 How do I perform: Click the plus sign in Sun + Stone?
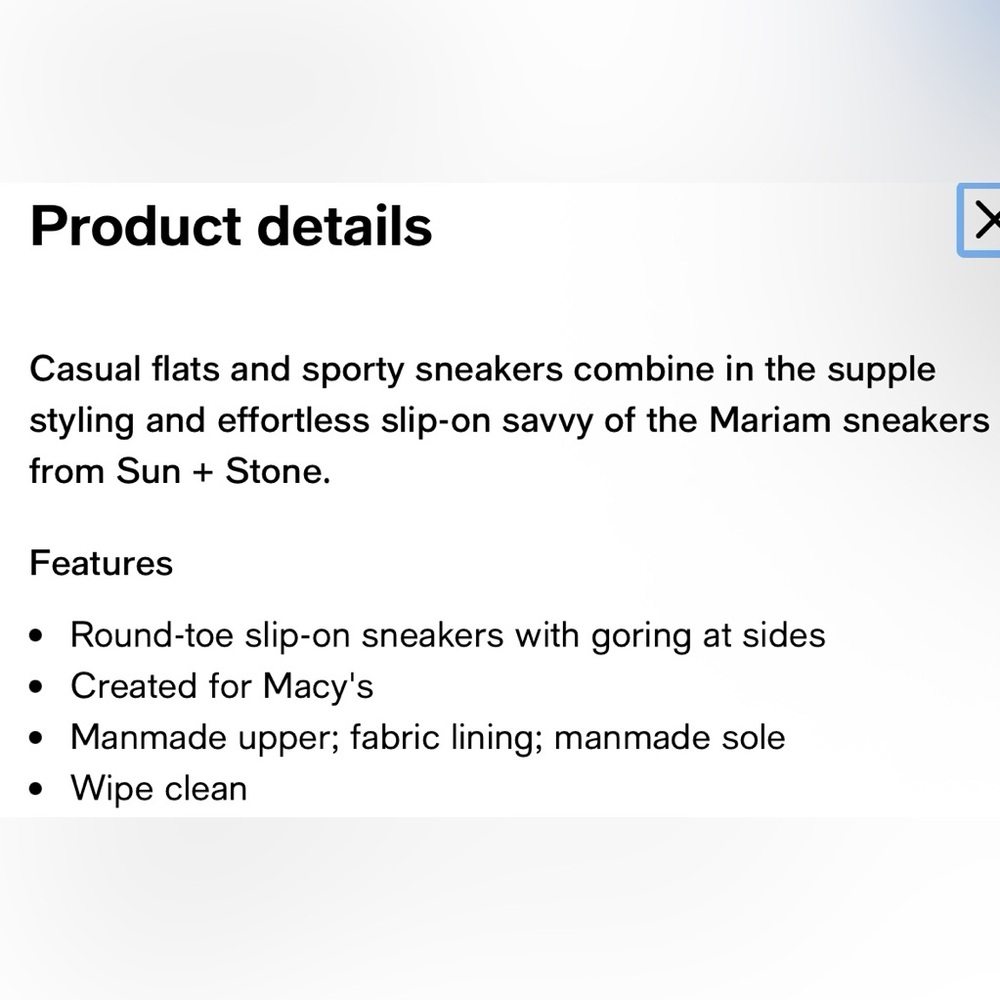(202, 473)
